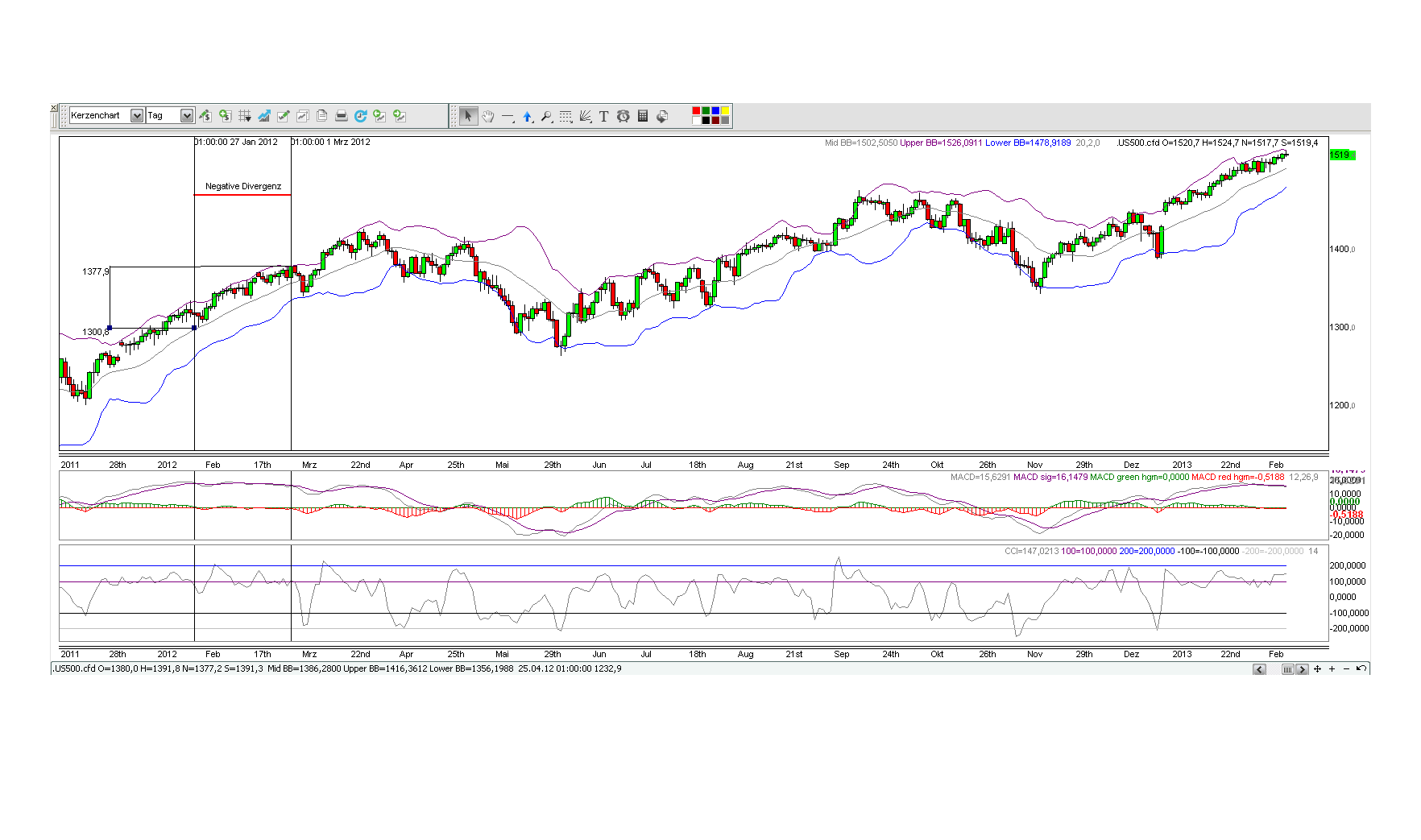1421x840 pixels.
Task: Pick the white color swatch
Action: coord(697,121)
